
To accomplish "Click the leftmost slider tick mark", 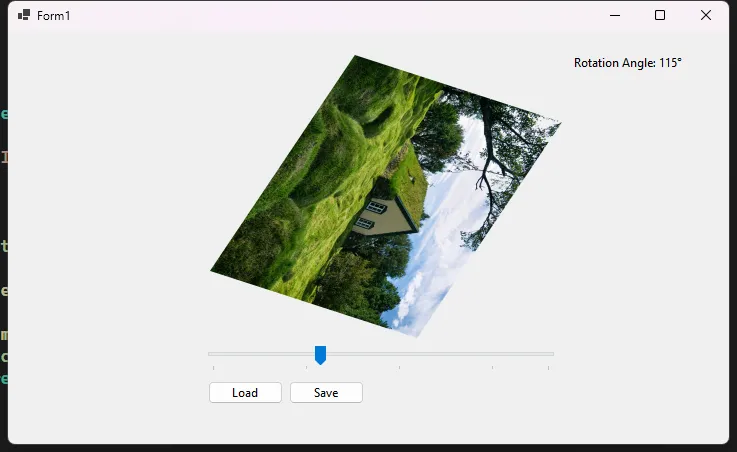I will click(213, 368).
